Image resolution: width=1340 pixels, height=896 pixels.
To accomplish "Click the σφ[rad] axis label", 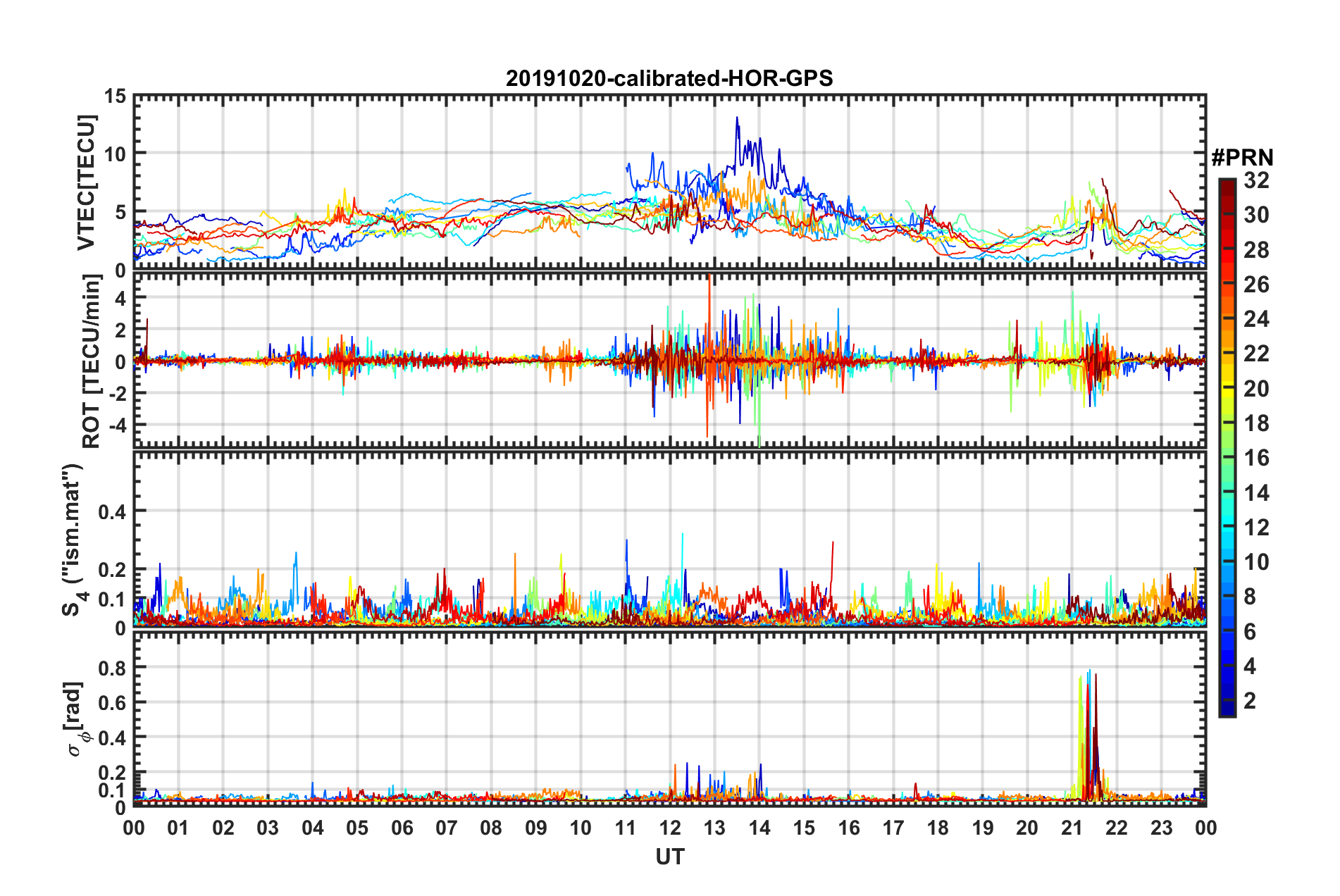I will (75, 719).
